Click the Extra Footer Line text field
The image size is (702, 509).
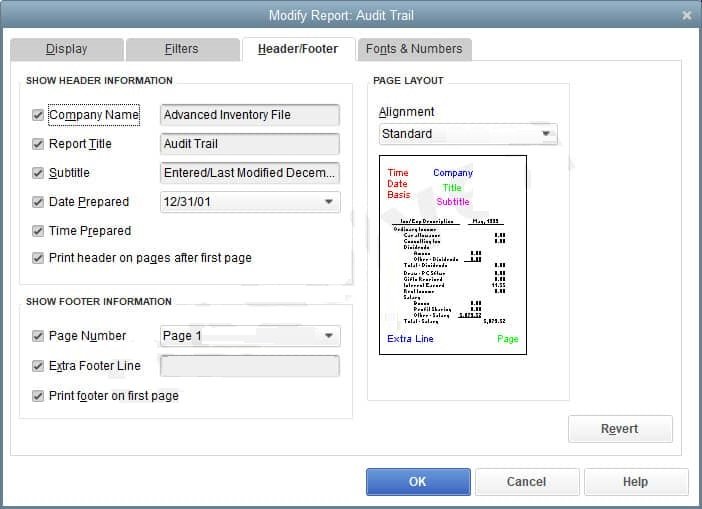[x=250, y=366]
